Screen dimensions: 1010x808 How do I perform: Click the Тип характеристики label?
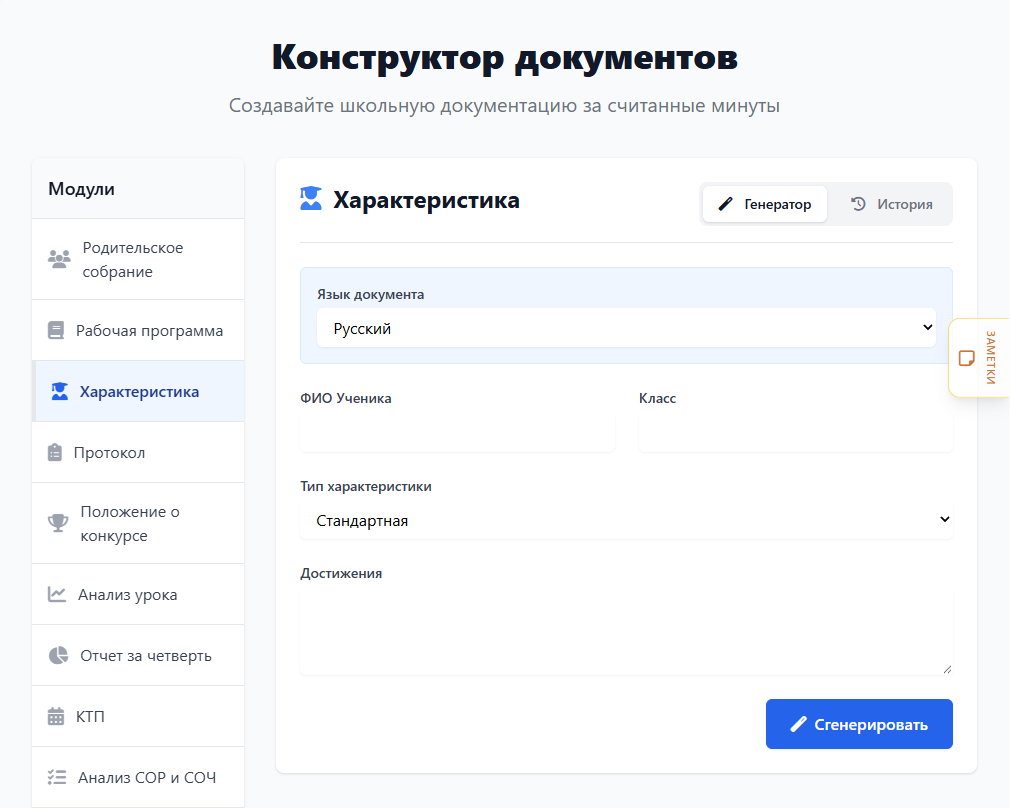point(366,486)
